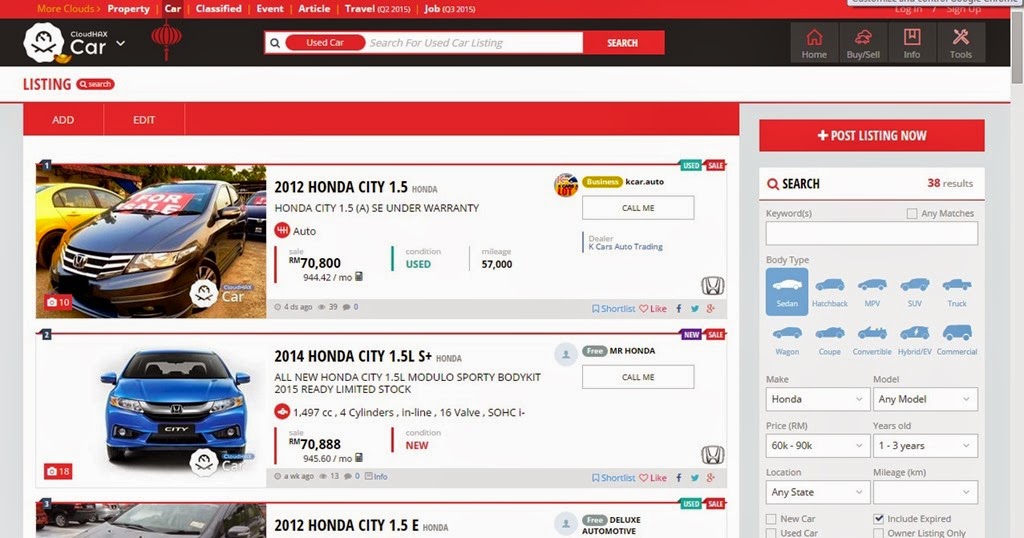Select the SUV body type icon

[914, 292]
